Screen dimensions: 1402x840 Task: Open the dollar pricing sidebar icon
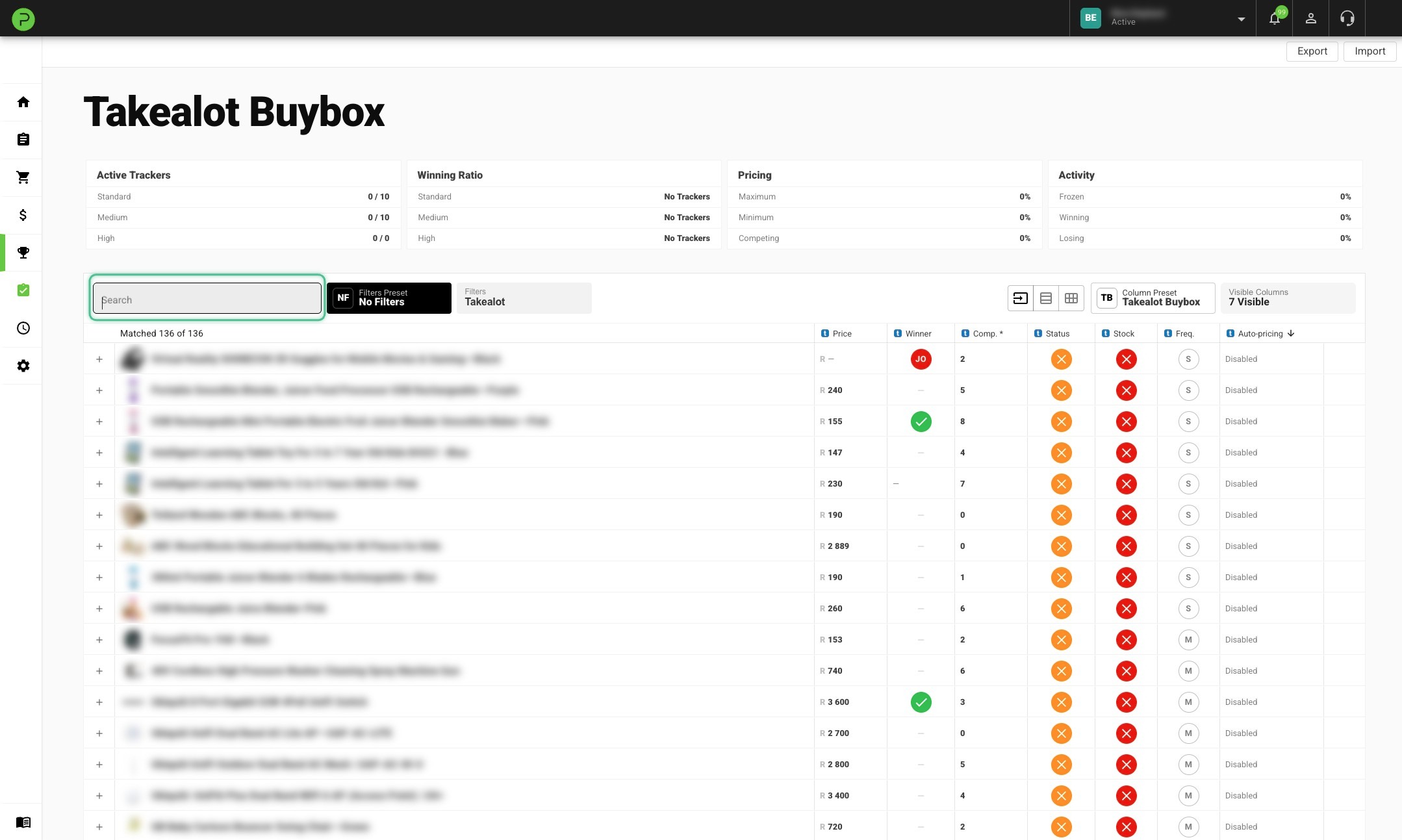point(23,215)
